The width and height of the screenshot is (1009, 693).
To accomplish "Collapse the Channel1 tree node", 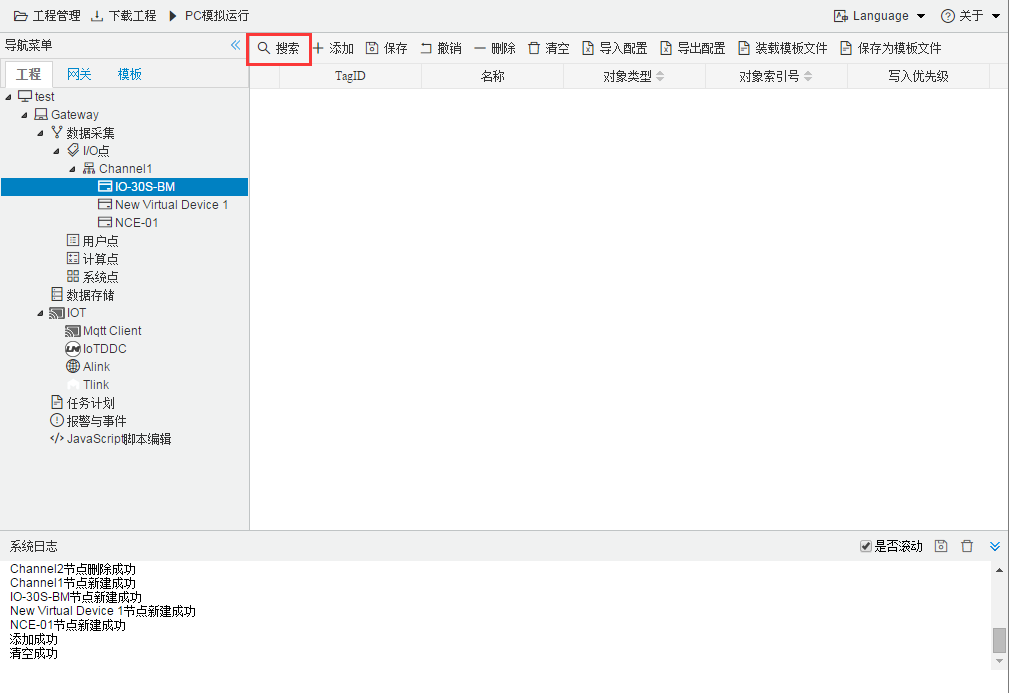I will pyautogui.click(x=72, y=169).
